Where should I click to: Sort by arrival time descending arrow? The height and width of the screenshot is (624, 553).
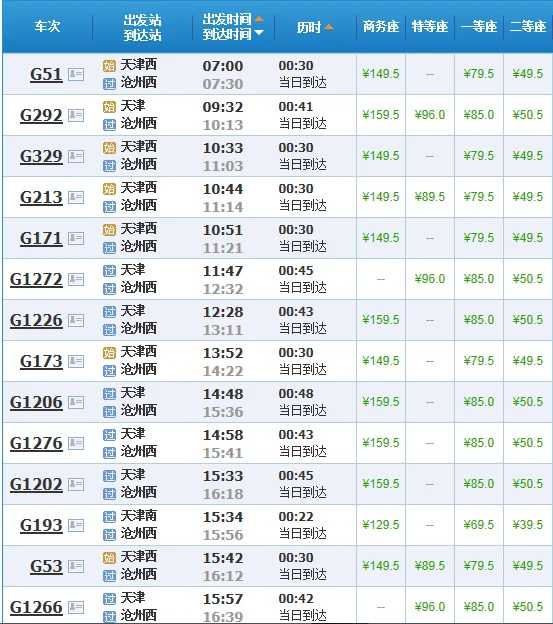(x=259, y=33)
